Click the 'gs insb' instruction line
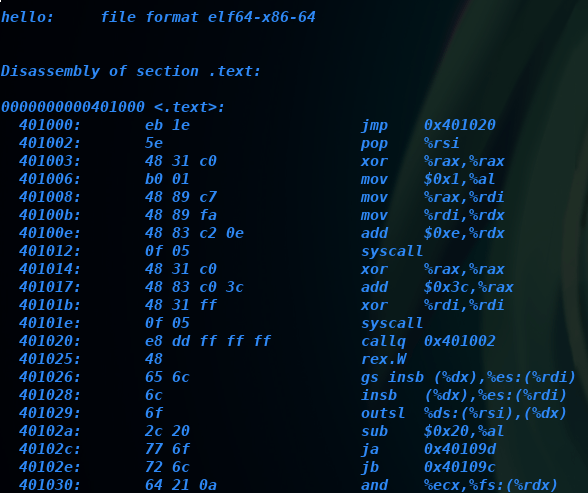The width and height of the screenshot is (588, 493). pyautogui.click(x=468, y=377)
